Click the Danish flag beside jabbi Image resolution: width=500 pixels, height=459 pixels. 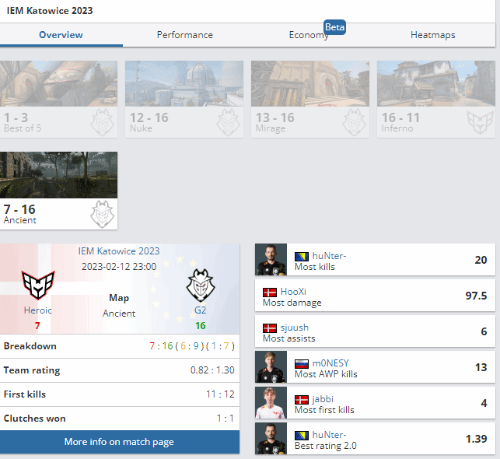[x=302, y=399]
